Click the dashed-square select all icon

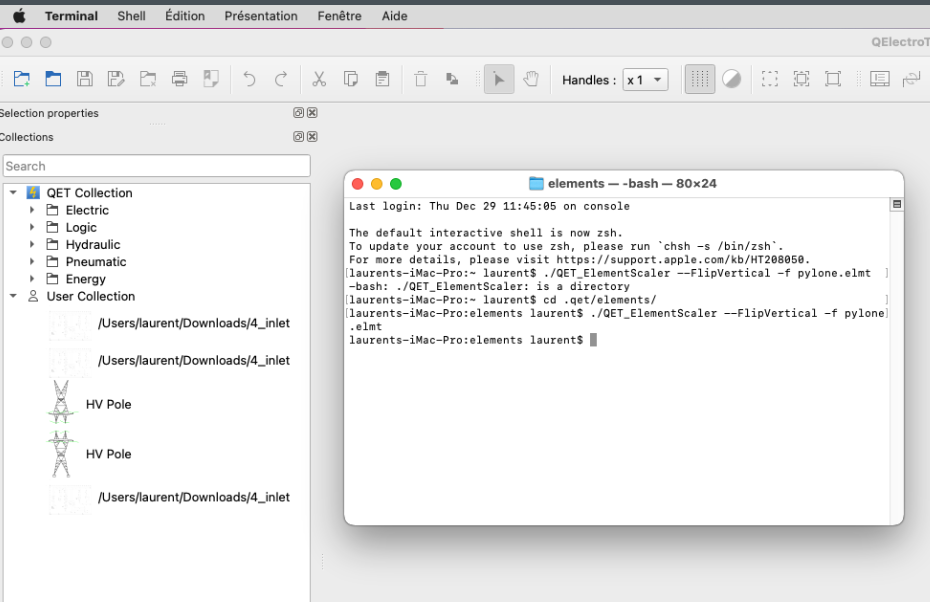[770, 79]
